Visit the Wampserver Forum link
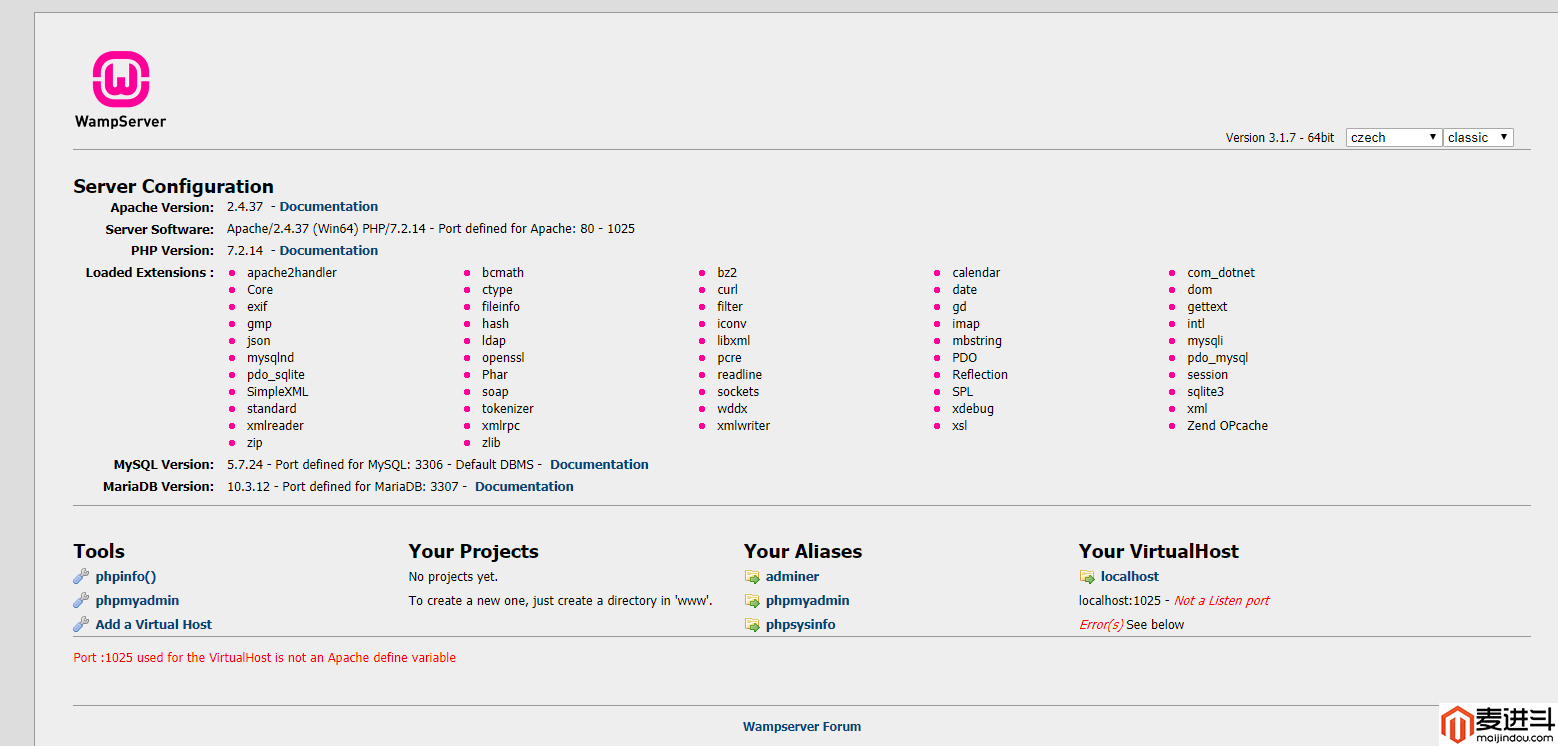Image resolution: width=1558 pixels, height=746 pixels. (802, 727)
